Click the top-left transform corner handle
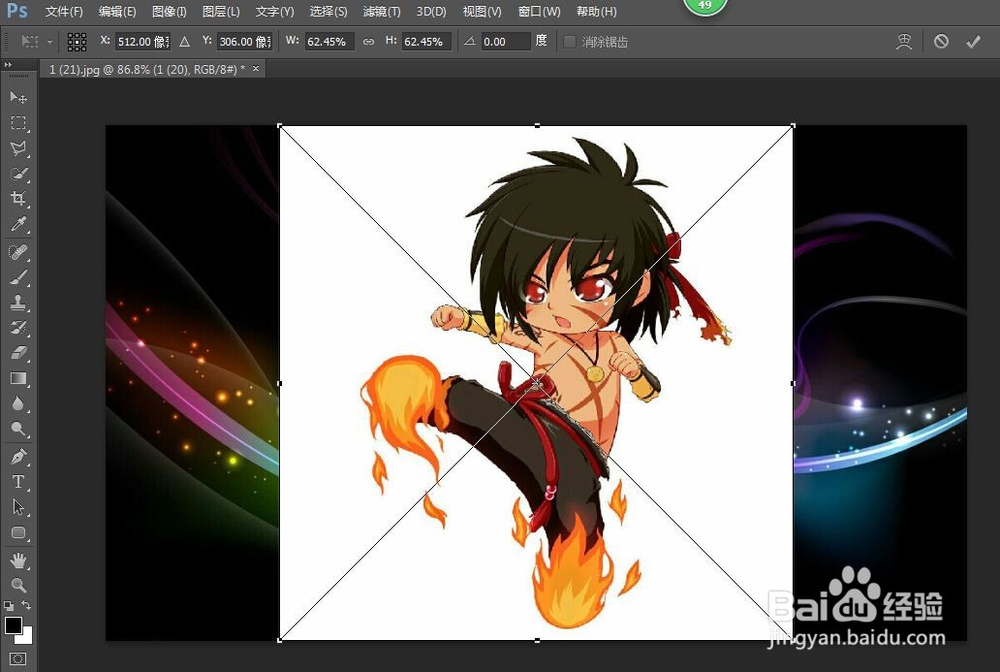 pos(280,126)
